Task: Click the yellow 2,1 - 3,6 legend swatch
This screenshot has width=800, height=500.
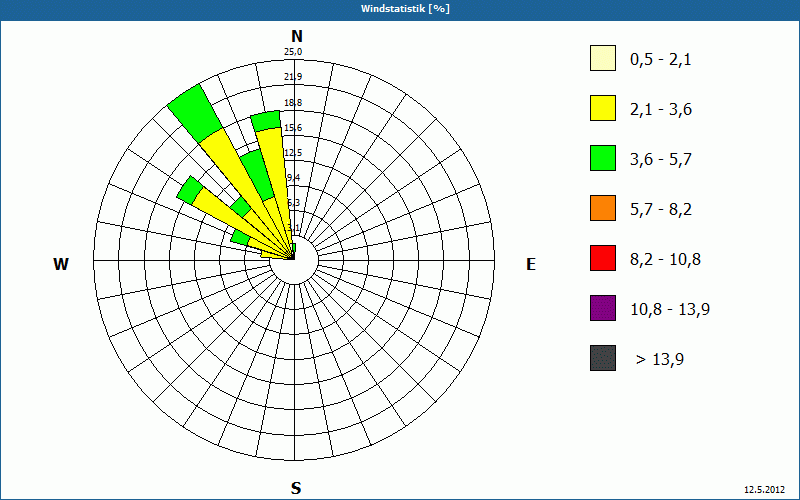Action: 603,108
